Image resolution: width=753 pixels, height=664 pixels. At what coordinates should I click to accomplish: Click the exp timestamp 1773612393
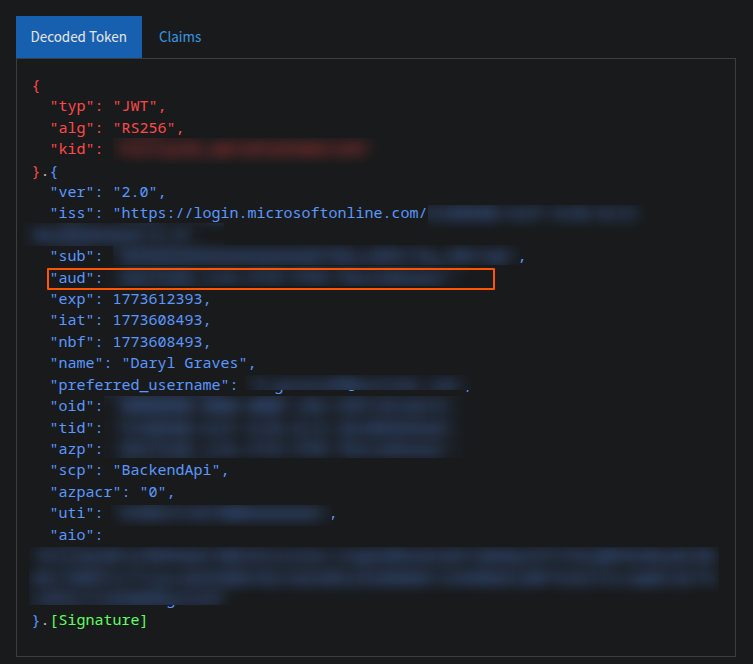tap(161, 299)
